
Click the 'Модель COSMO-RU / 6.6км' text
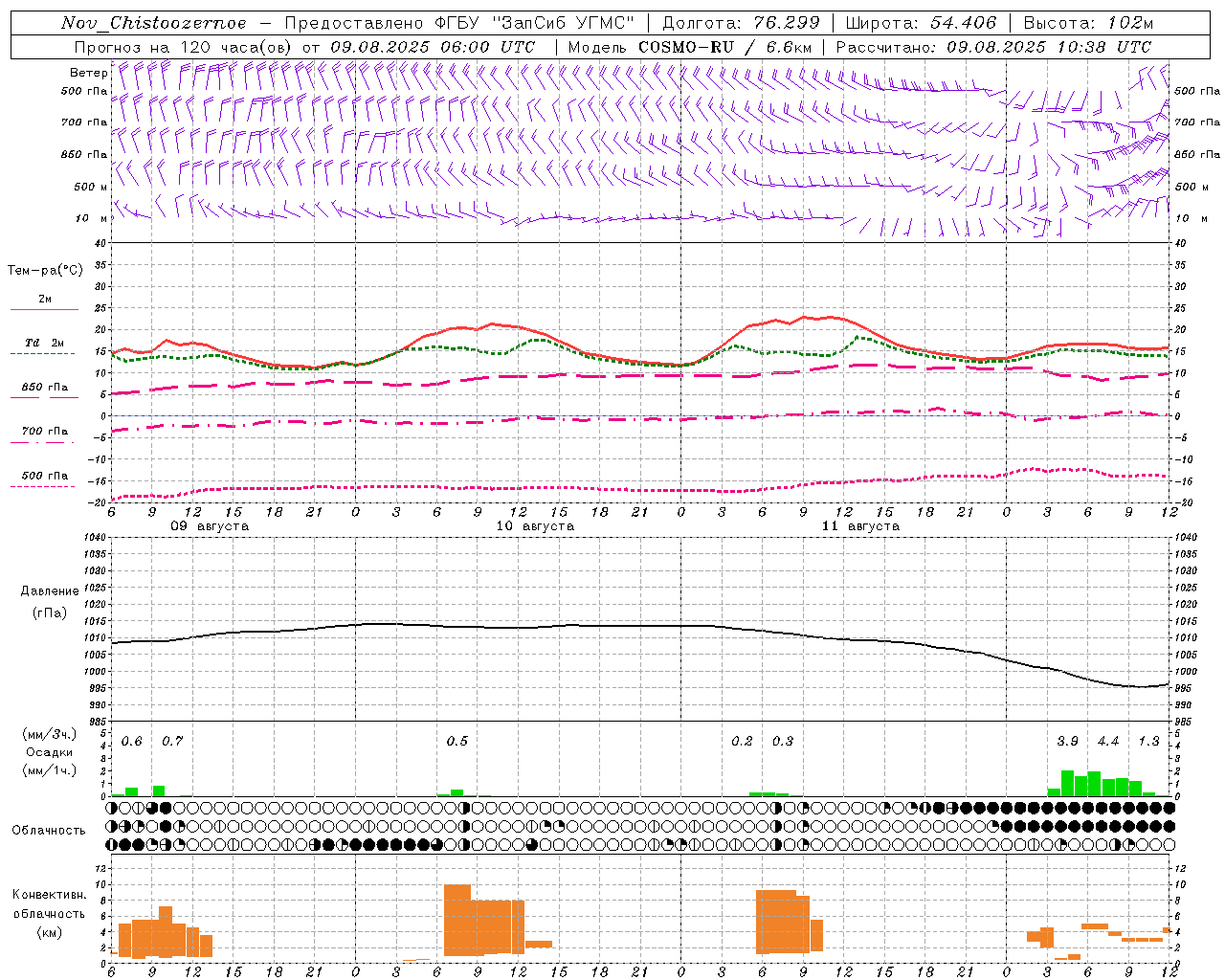click(690, 47)
